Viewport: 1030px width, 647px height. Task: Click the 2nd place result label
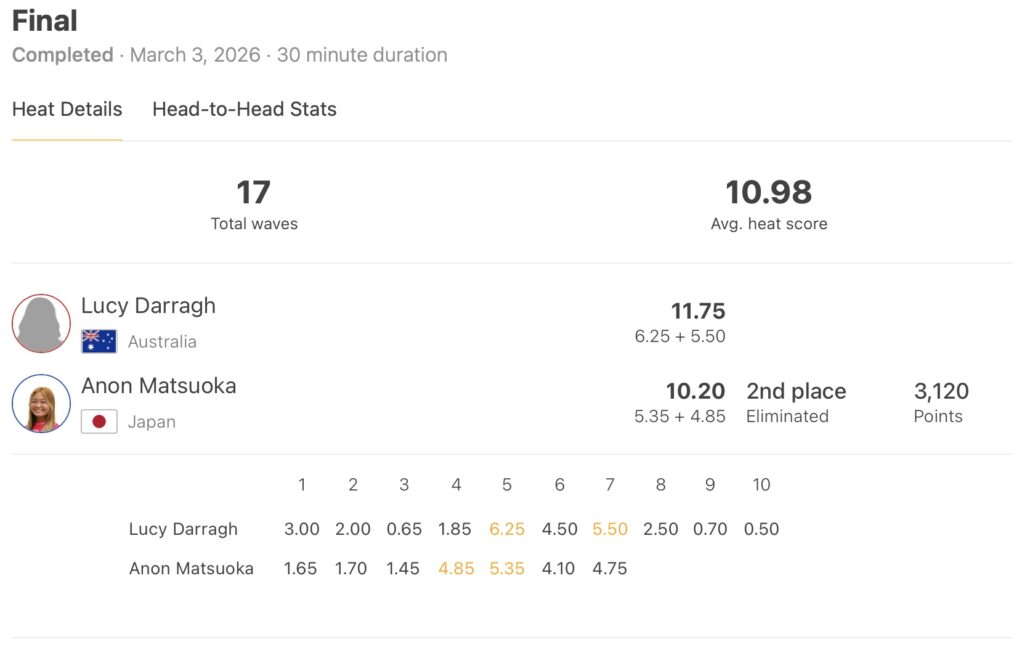click(x=796, y=391)
